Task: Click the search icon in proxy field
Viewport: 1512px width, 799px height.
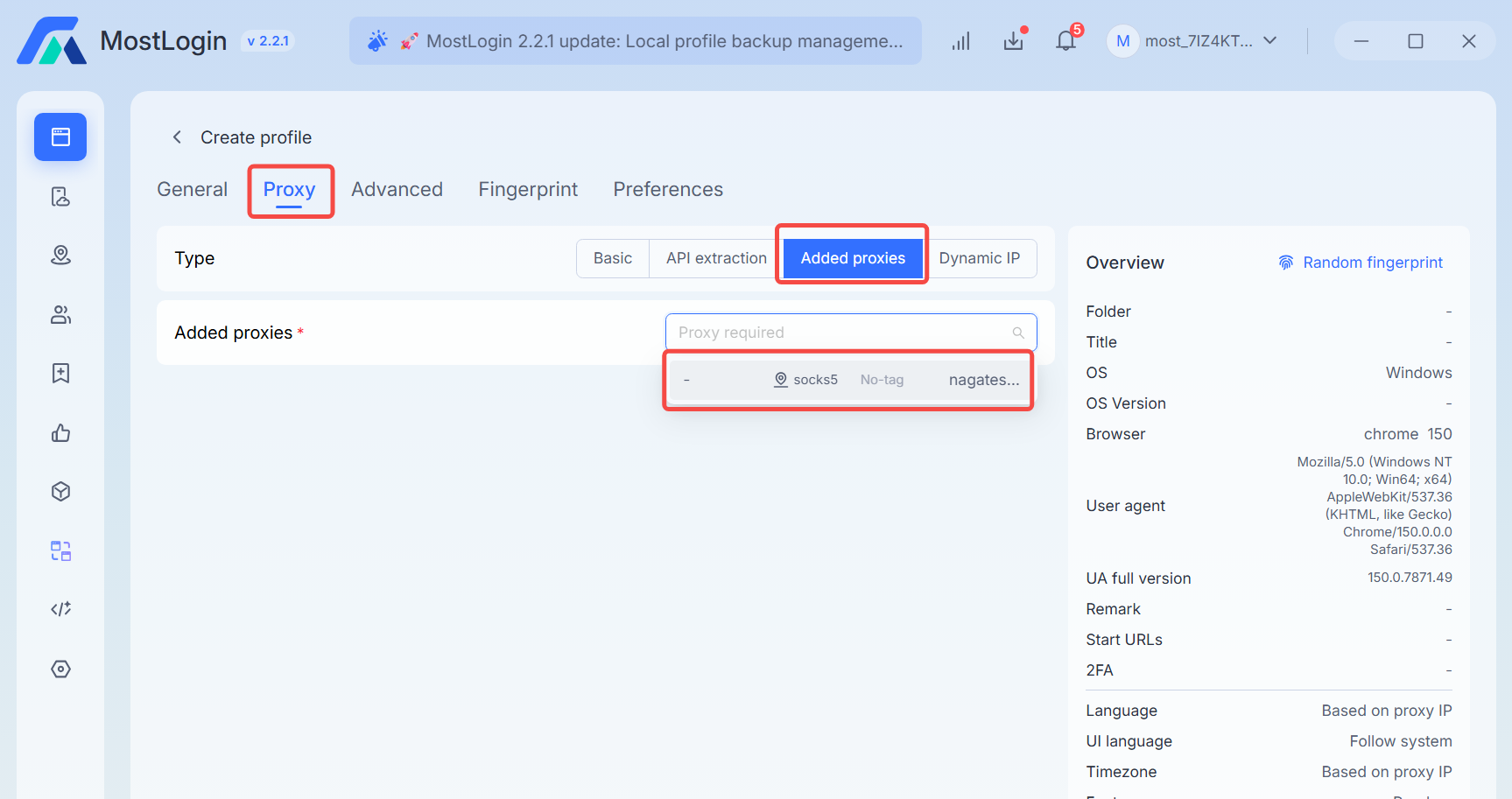Action: coord(1018,333)
